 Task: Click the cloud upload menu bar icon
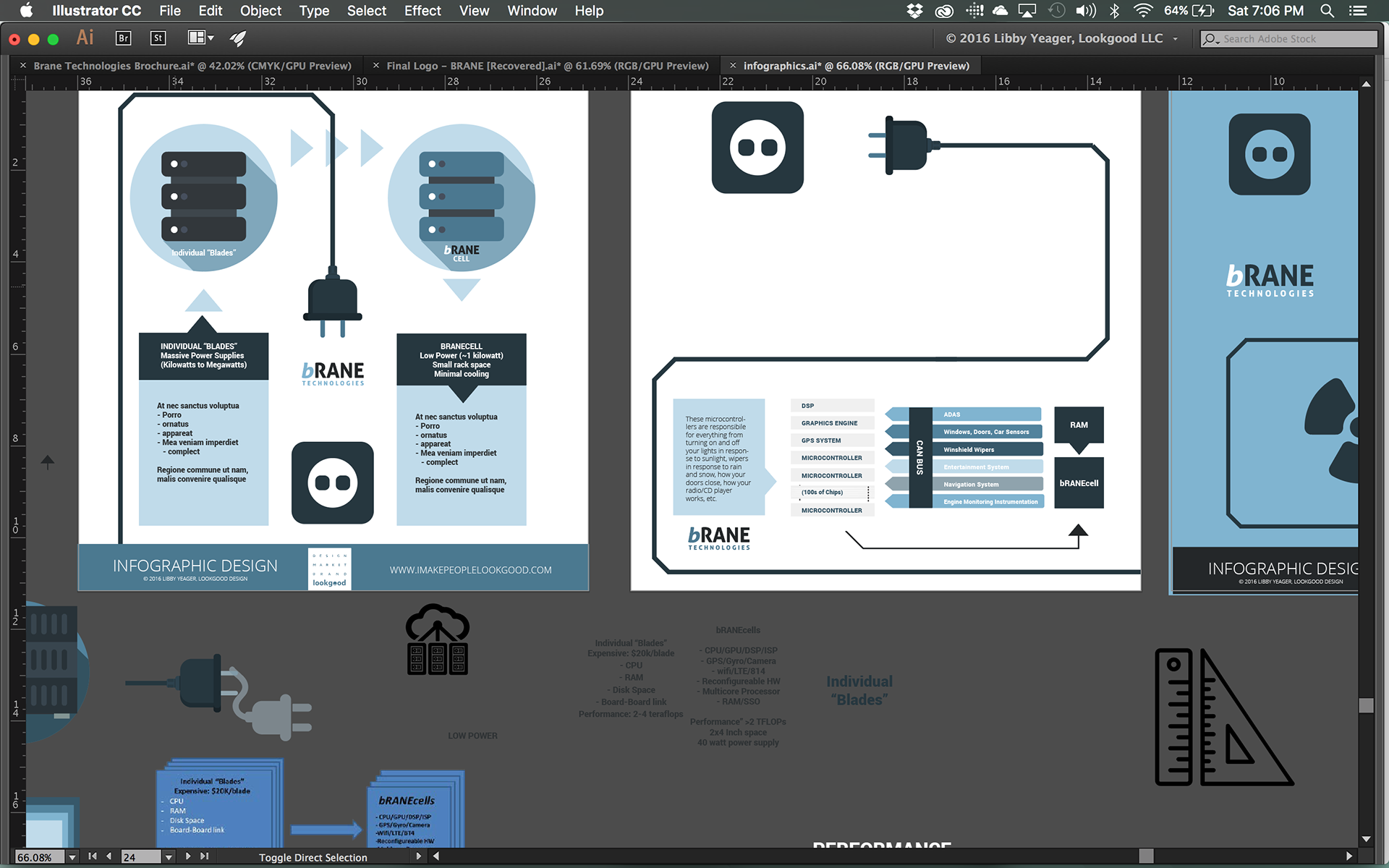[1001, 11]
